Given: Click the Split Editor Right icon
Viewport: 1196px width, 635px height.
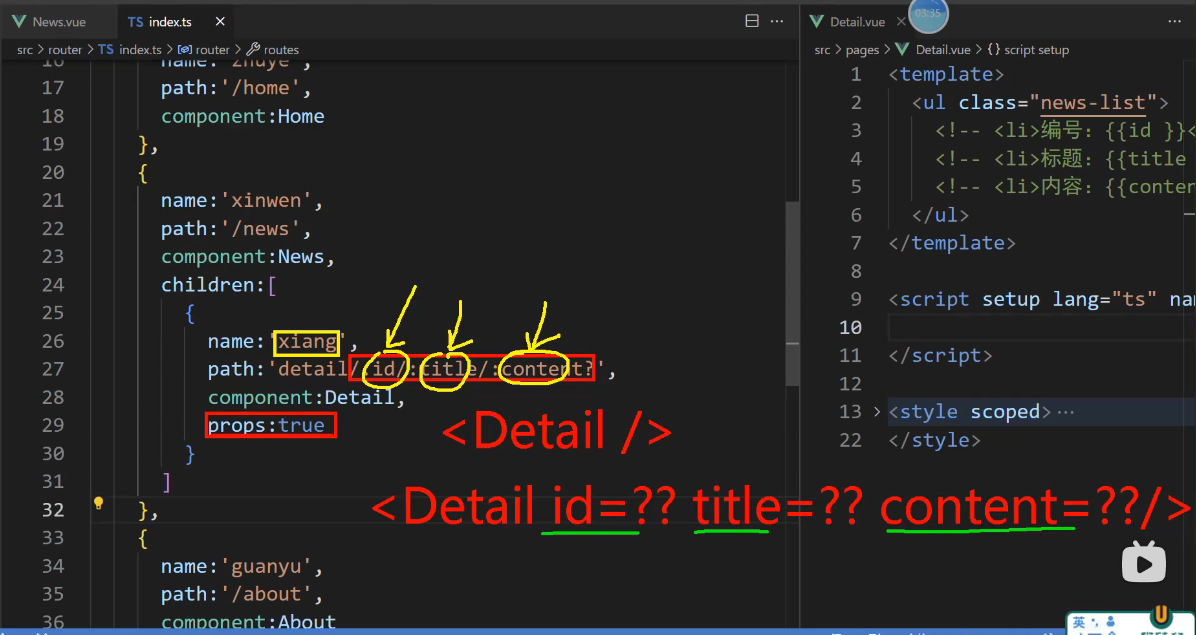Looking at the screenshot, I should pos(751,21).
